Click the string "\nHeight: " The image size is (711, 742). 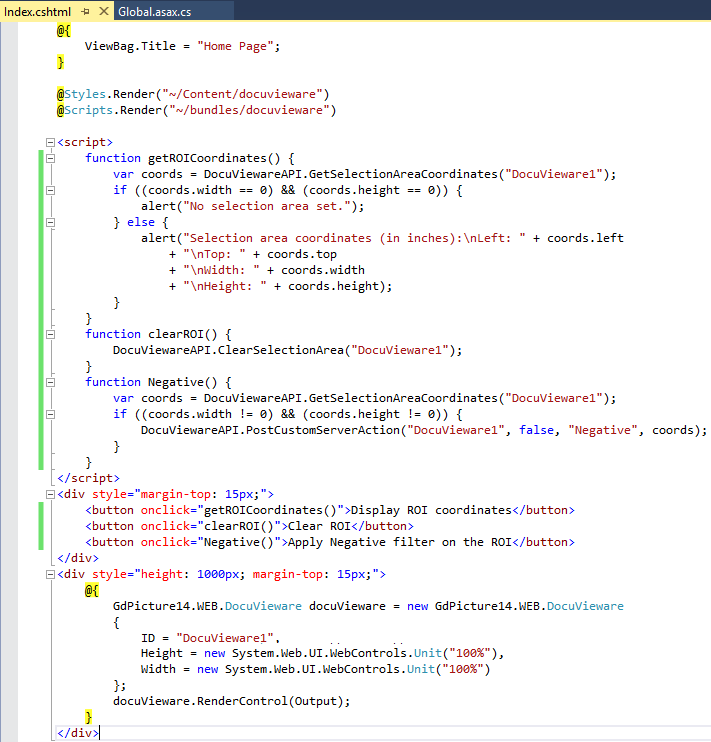(225, 286)
